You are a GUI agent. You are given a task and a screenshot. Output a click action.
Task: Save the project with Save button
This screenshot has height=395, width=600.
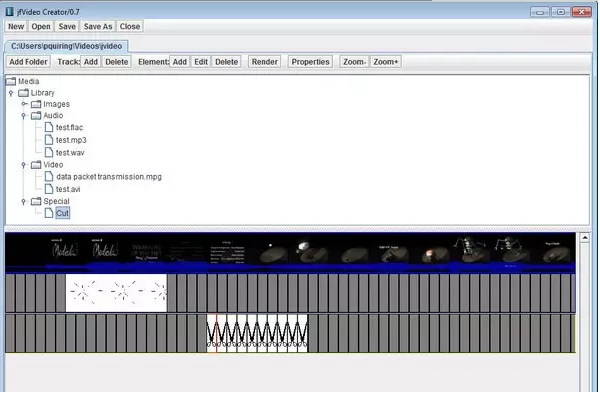[x=67, y=26]
